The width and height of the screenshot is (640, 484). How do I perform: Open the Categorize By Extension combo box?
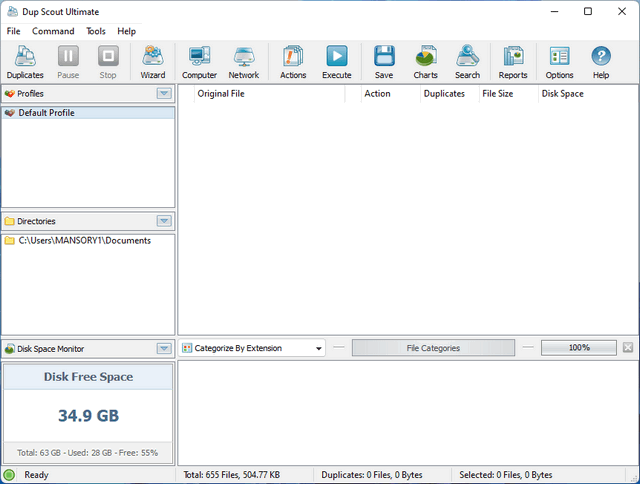pyautogui.click(x=253, y=348)
